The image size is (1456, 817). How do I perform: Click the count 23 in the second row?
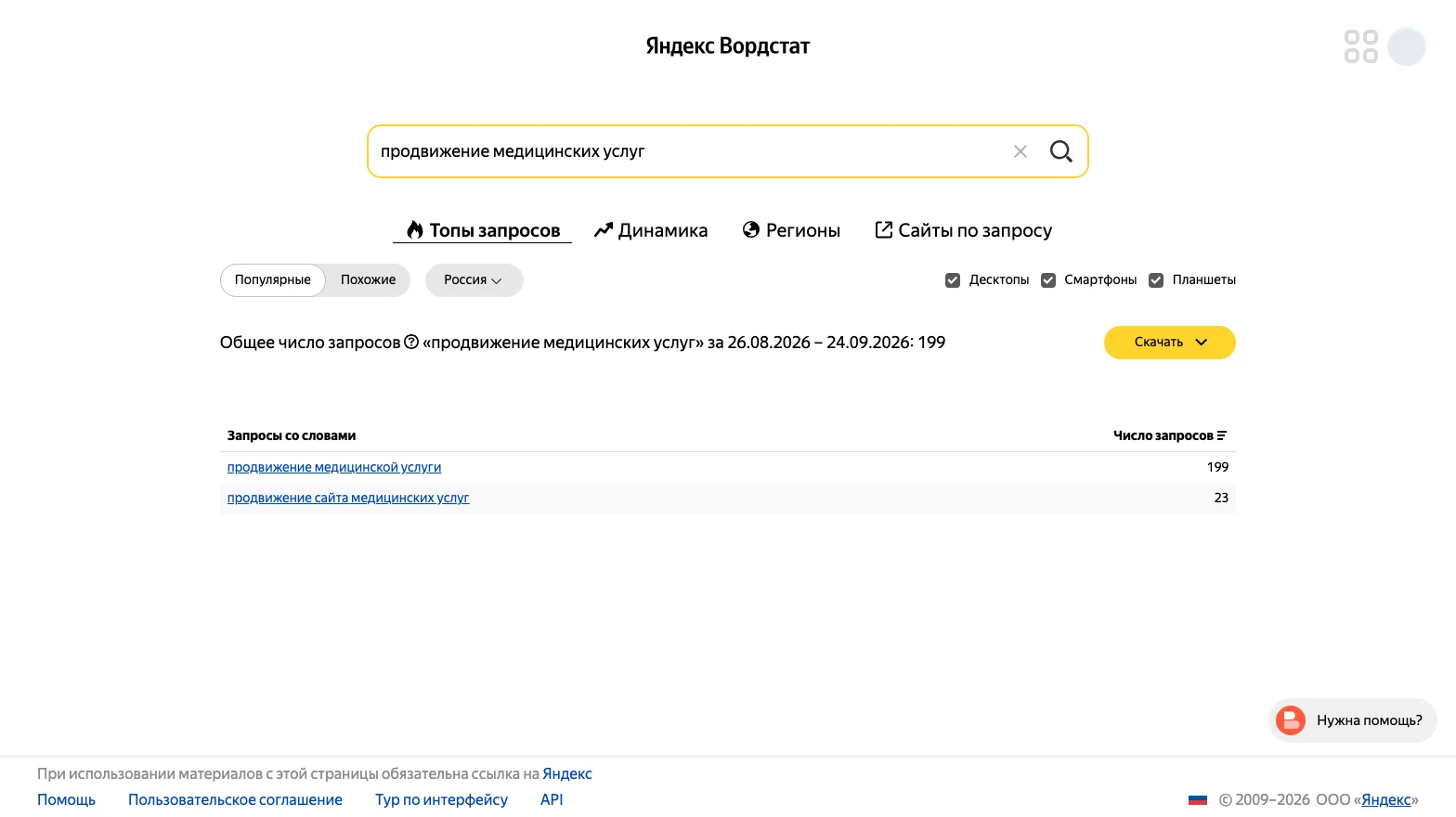click(1221, 498)
